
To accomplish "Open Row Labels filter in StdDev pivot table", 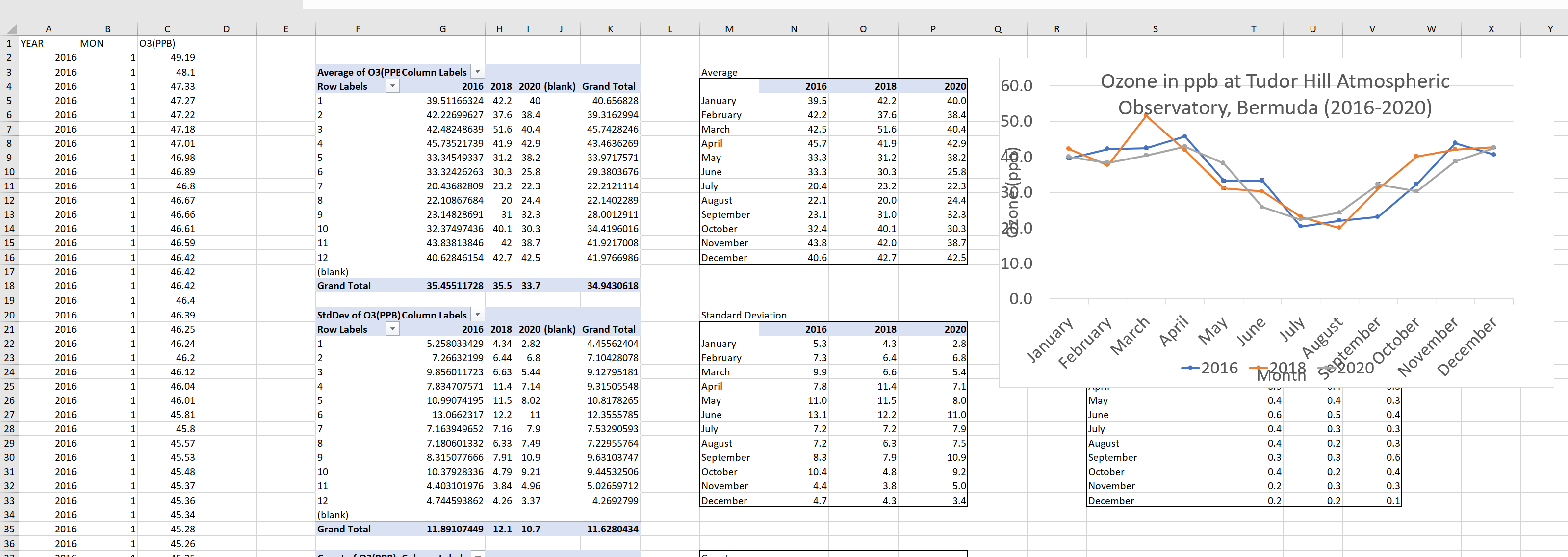I will (392, 329).
